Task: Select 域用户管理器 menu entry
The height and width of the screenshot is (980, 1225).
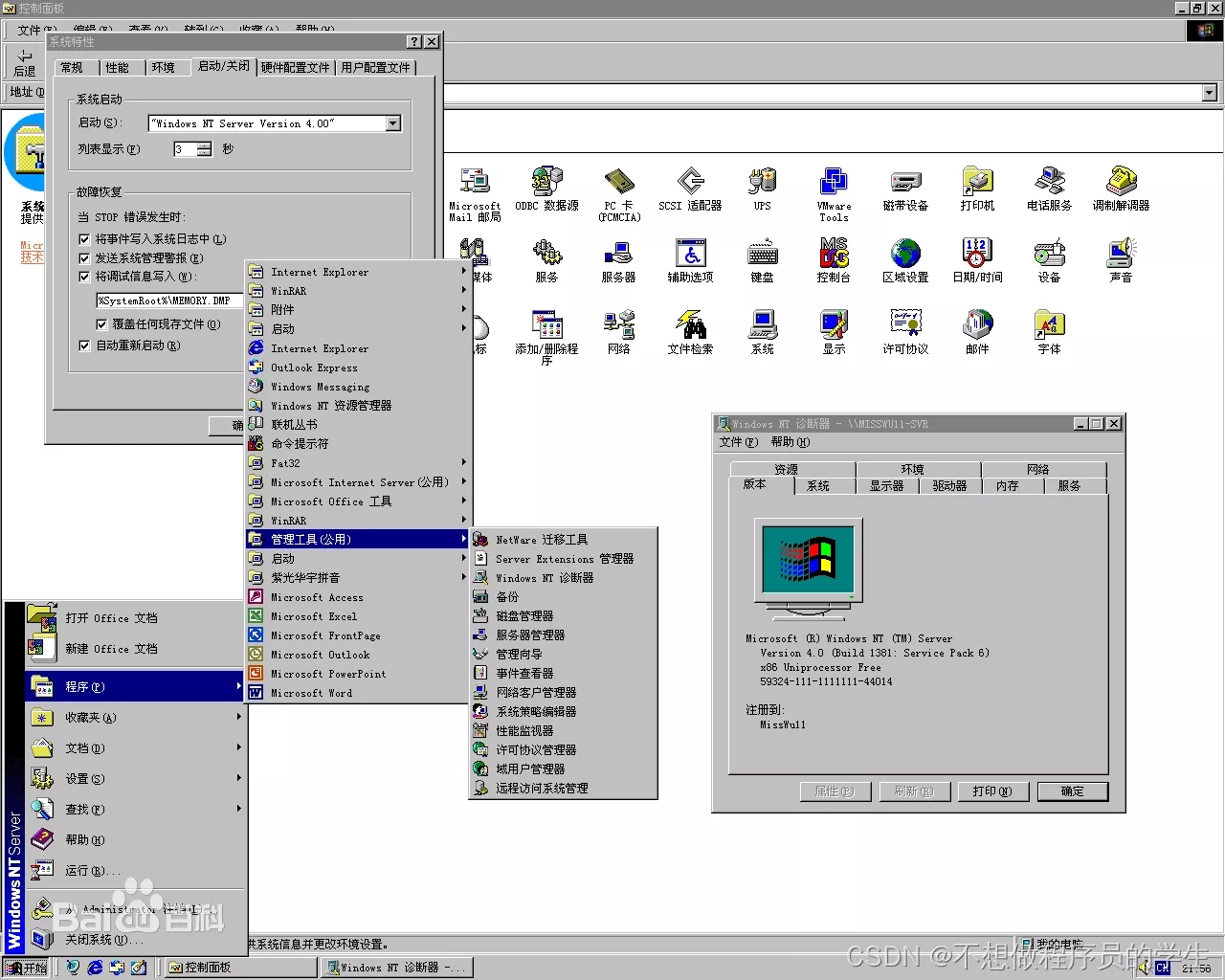Action: [x=563, y=769]
